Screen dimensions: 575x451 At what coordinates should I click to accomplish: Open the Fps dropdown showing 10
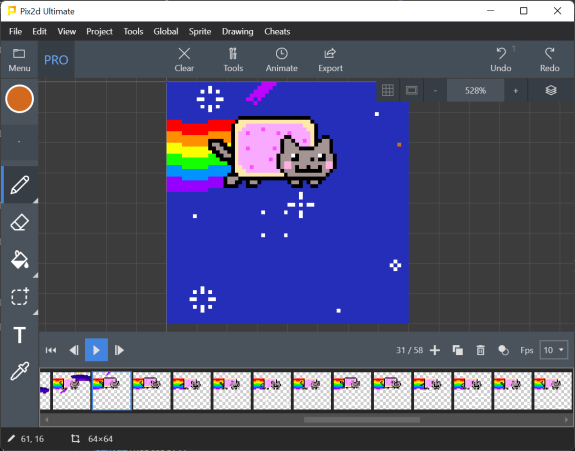[x=554, y=350]
